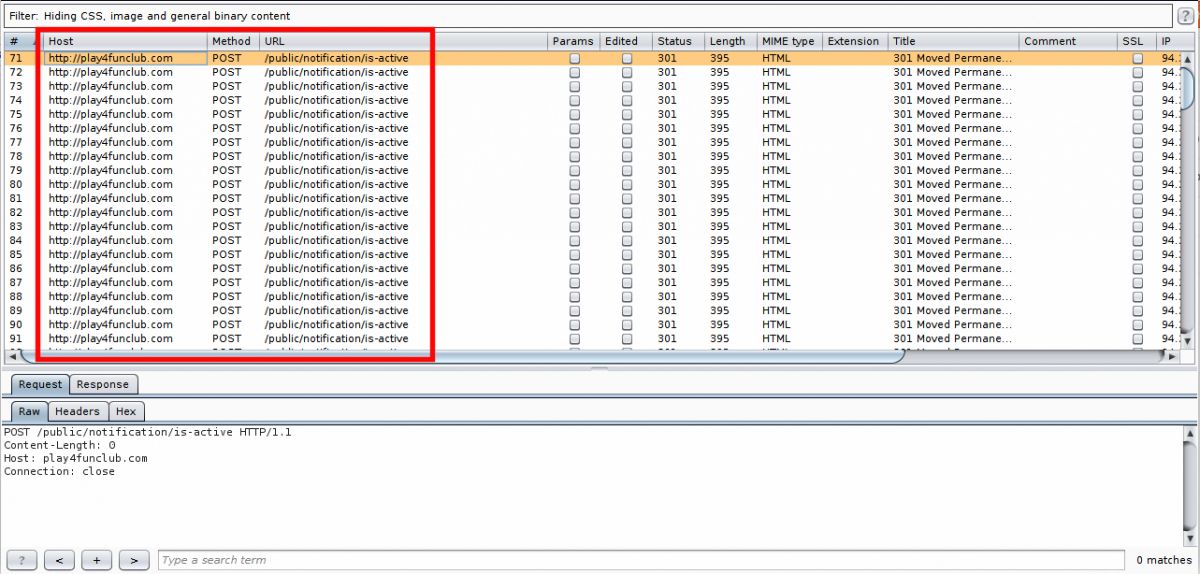Click the 'Type a search term' field

pyautogui.click(x=640, y=560)
